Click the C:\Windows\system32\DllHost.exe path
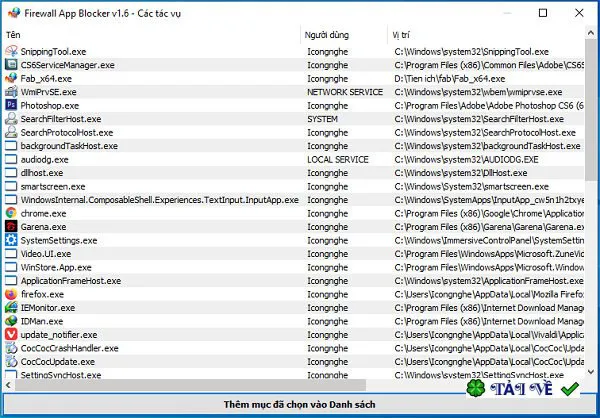The width and height of the screenshot is (600, 418). 460,173
